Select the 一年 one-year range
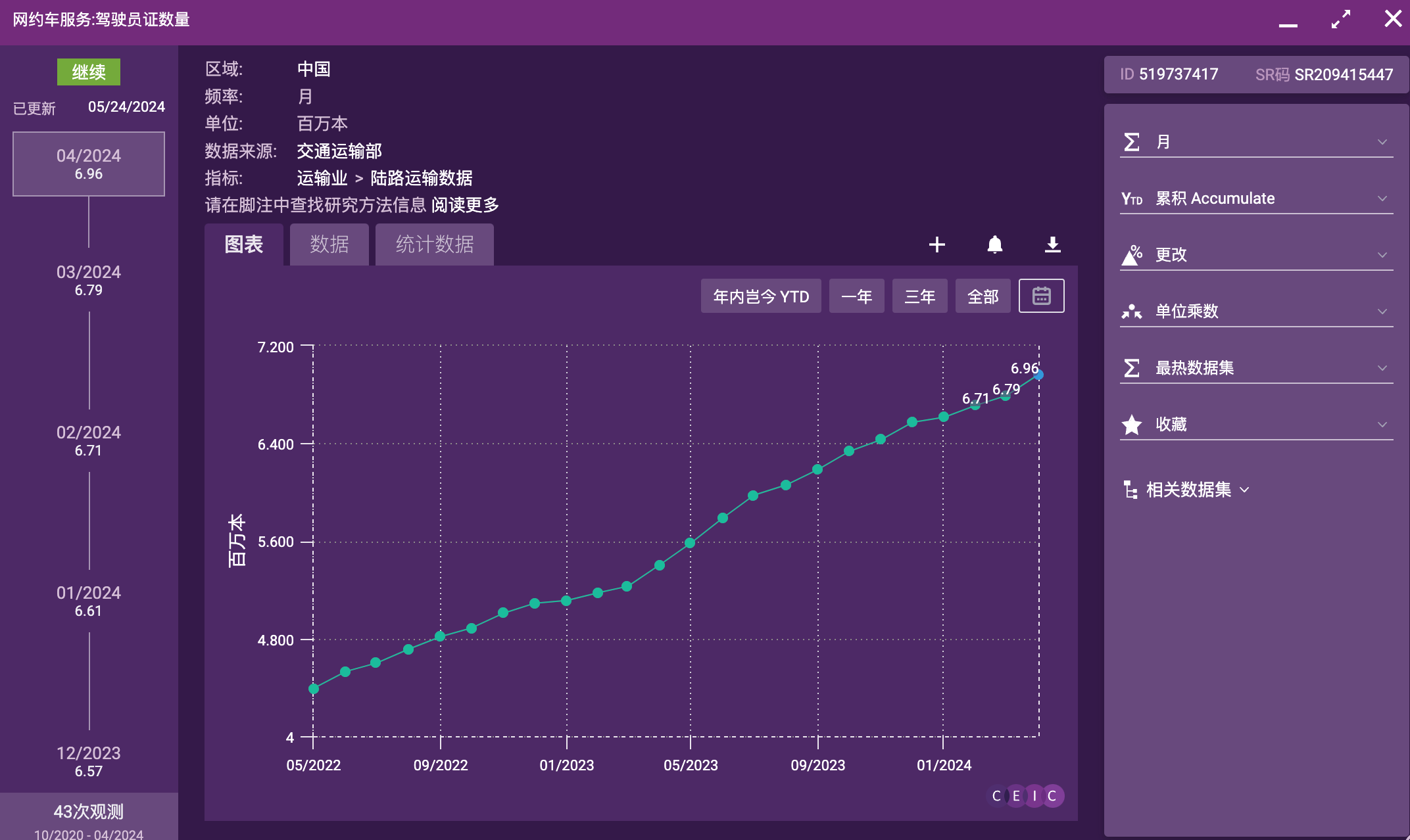Screen dimensions: 1410x840 (856, 296)
